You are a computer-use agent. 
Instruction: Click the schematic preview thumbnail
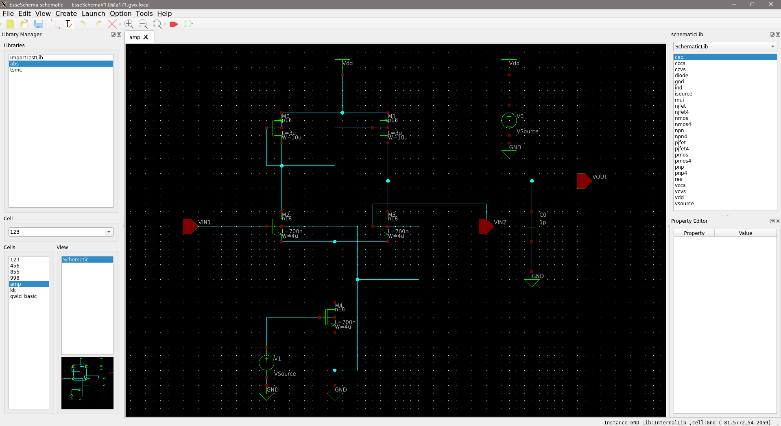(87, 381)
